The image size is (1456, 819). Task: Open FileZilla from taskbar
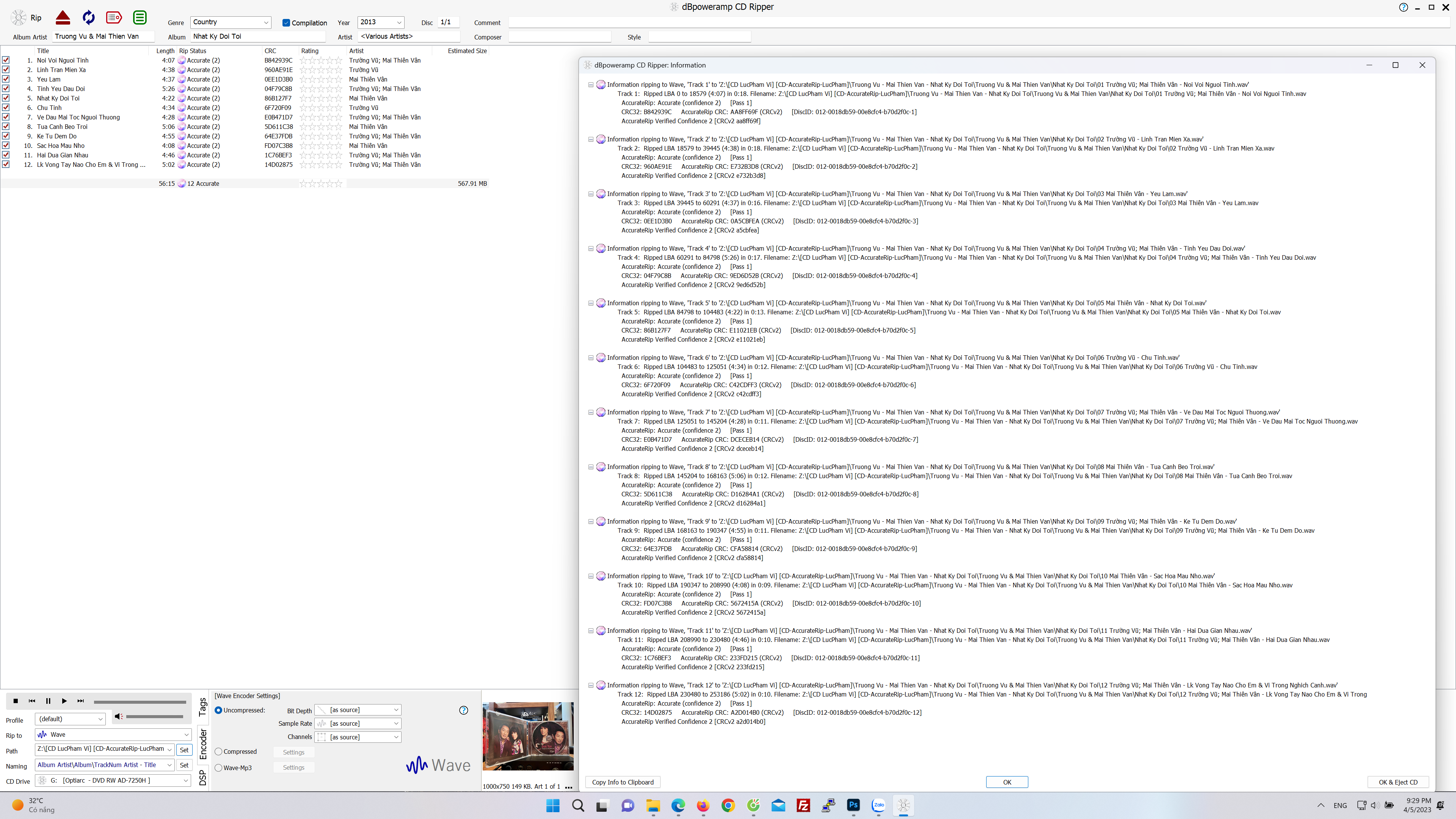pos(803,805)
